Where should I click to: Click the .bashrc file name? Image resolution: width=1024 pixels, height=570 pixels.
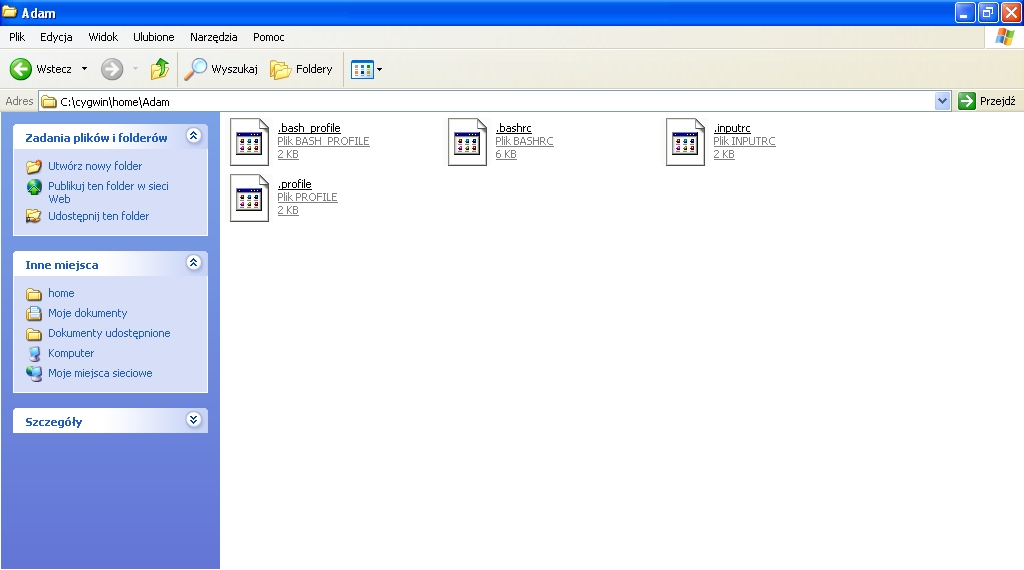coord(513,128)
